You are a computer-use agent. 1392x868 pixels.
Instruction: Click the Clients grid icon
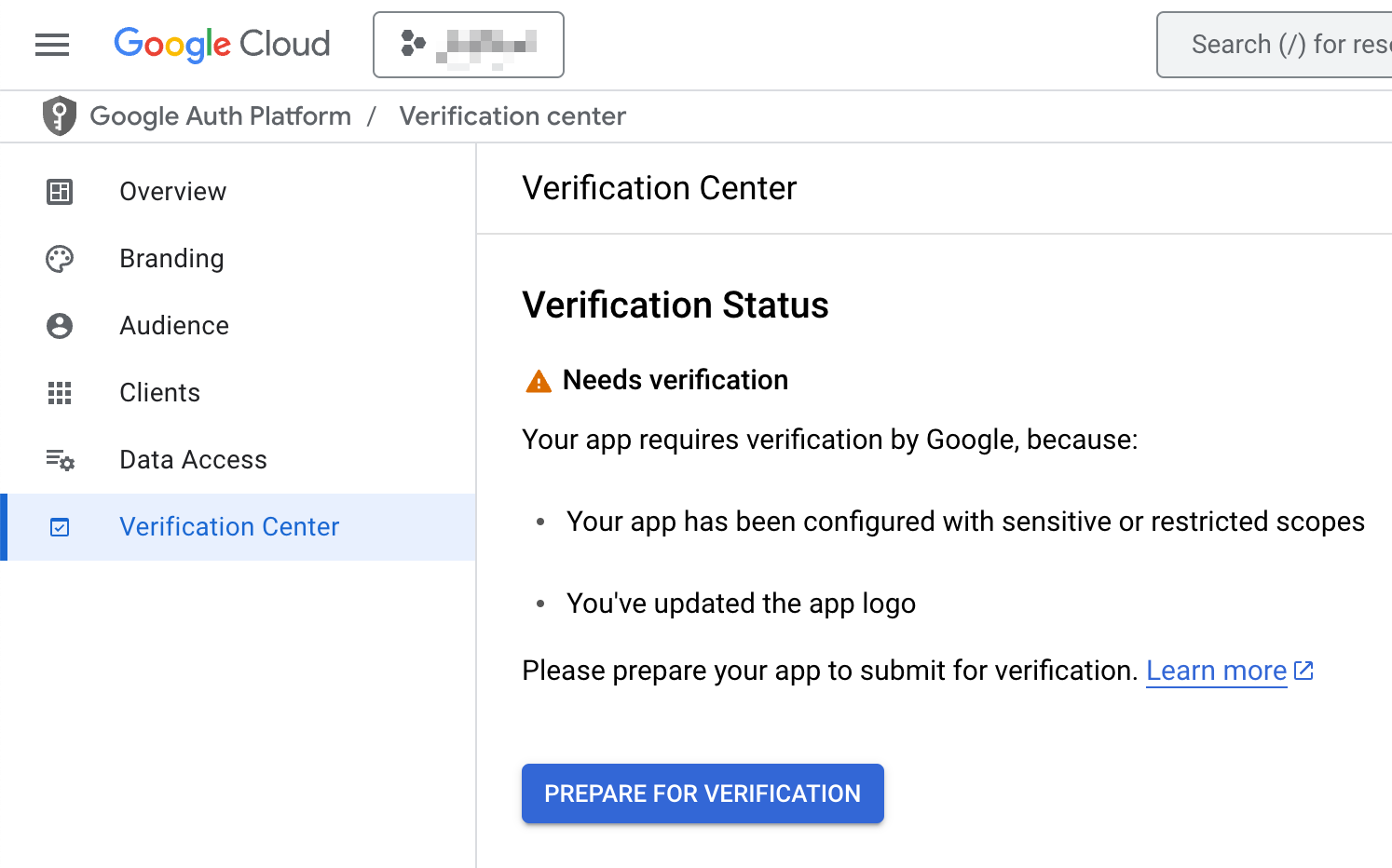pyautogui.click(x=60, y=393)
